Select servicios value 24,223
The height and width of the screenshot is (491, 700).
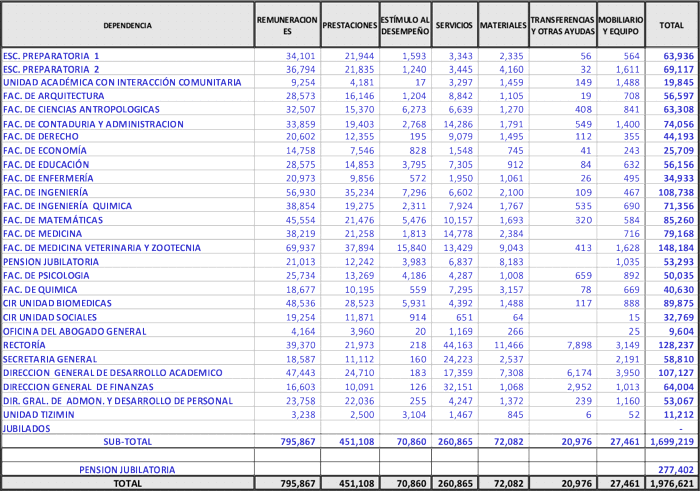458,359
